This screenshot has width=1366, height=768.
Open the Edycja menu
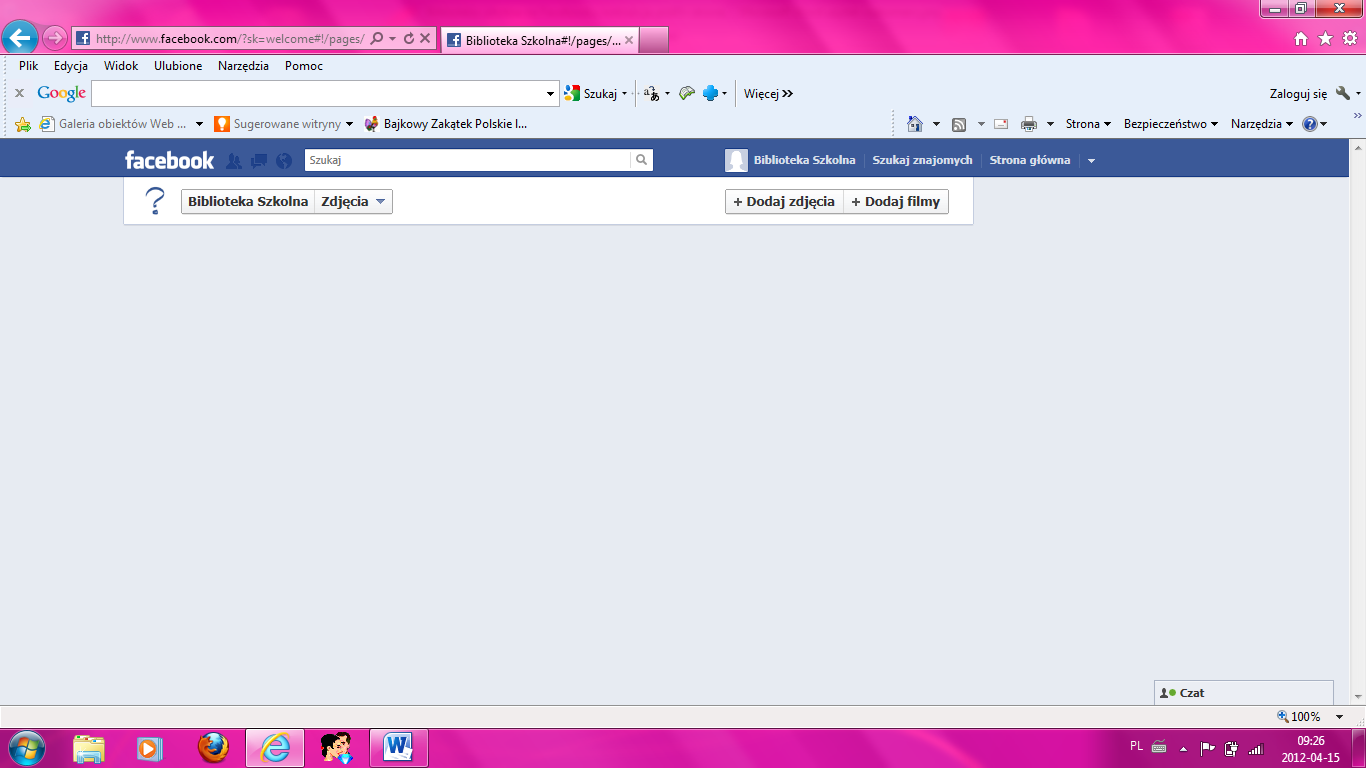pyautogui.click(x=71, y=66)
